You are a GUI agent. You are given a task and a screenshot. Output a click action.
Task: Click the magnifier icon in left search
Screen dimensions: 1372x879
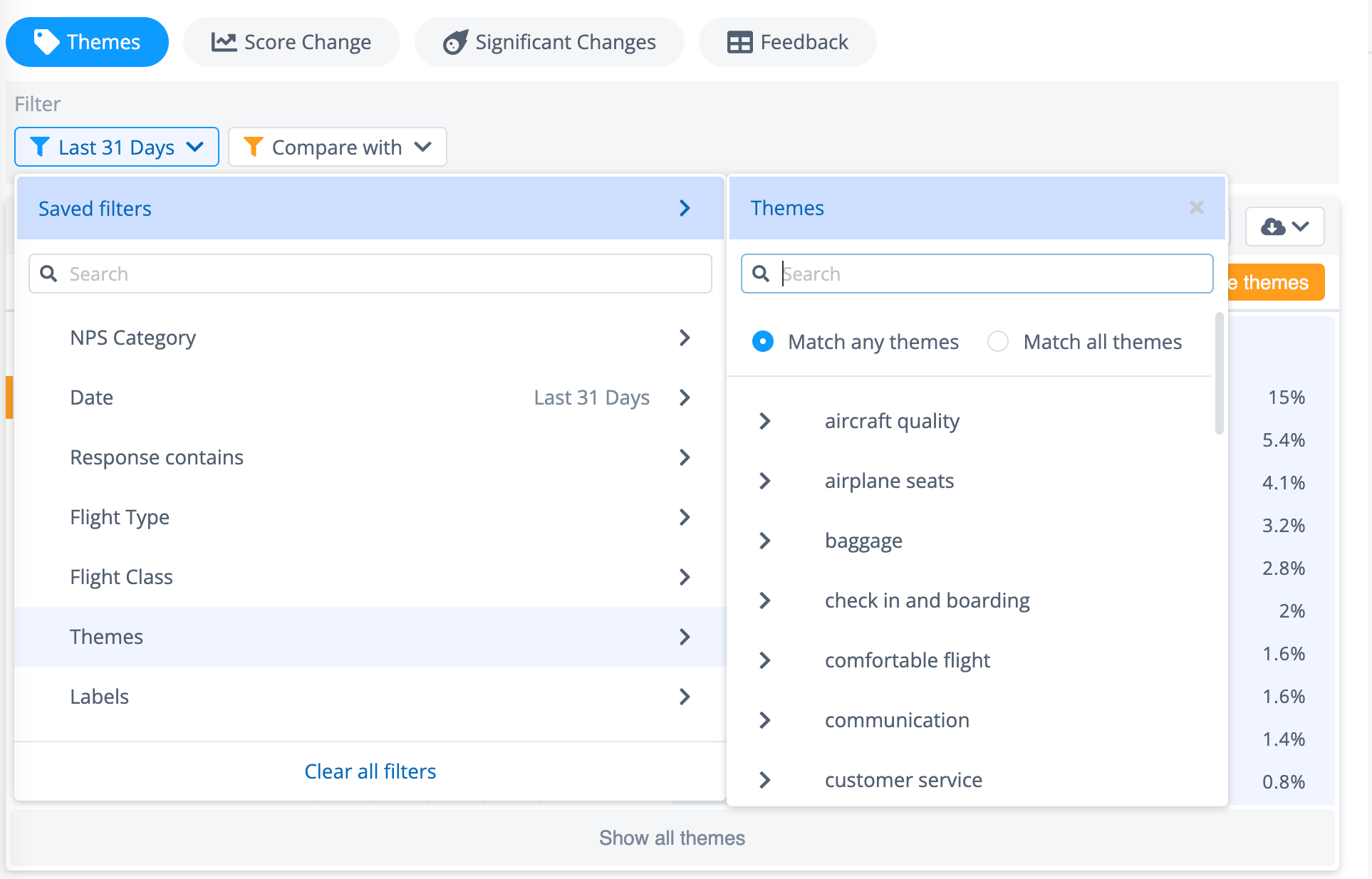click(48, 274)
